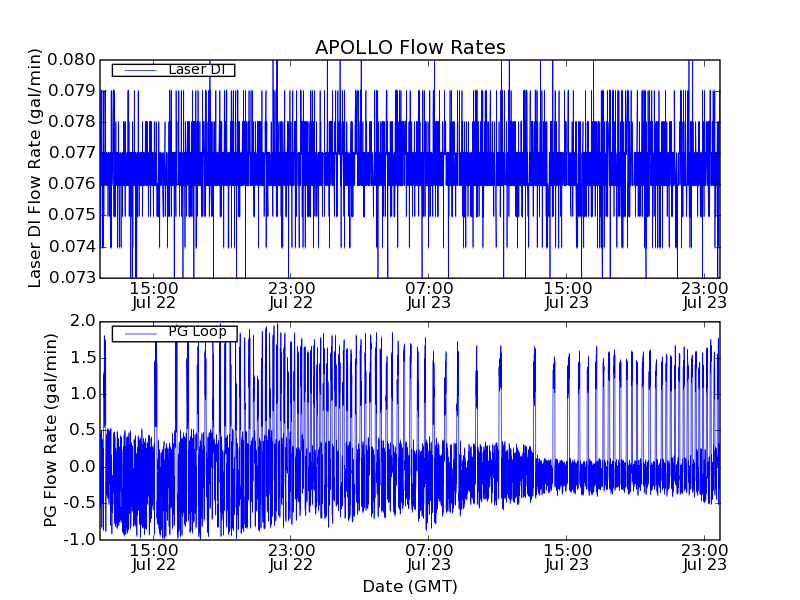Click the 0.0 tick on PG Flow axis
The height and width of the screenshot is (600, 800).
tap(83, 467)
